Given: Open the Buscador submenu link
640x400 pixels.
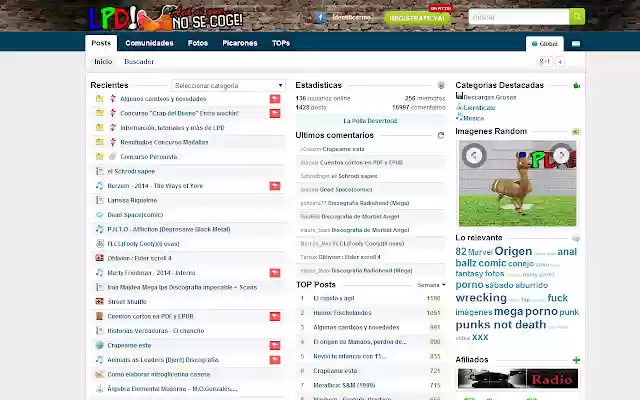Looking at the screenshot, I should tap(139, 62).
